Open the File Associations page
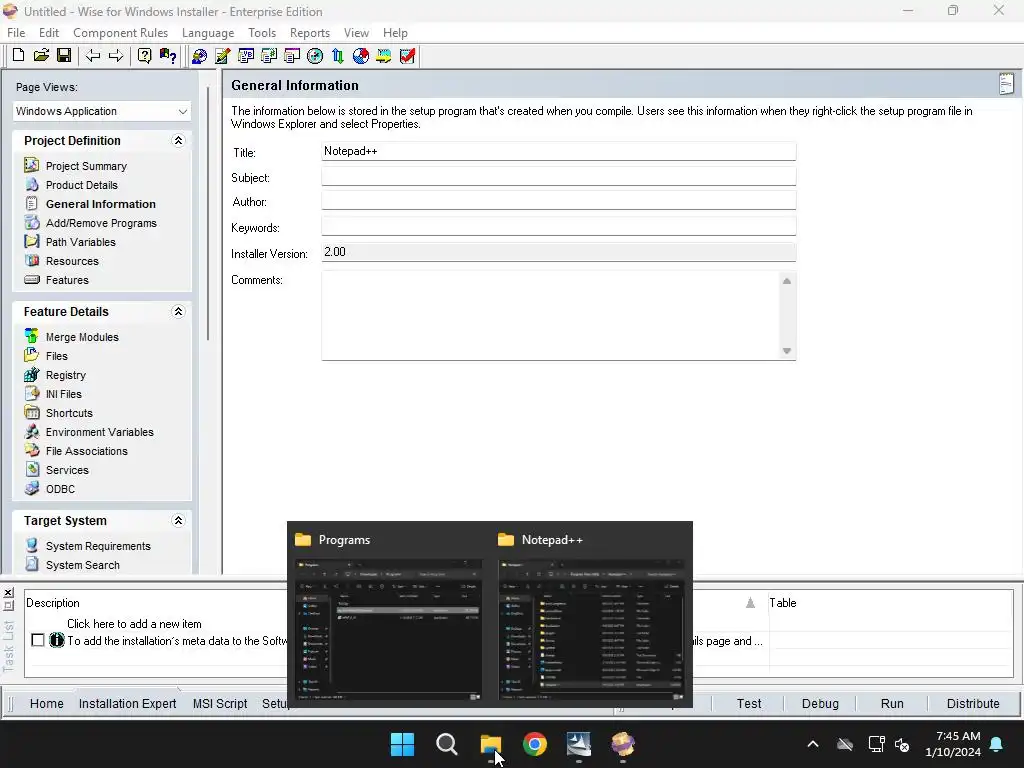Image resolution: width=1024 pixels, height=768 pixels. [x=87, y=451]
